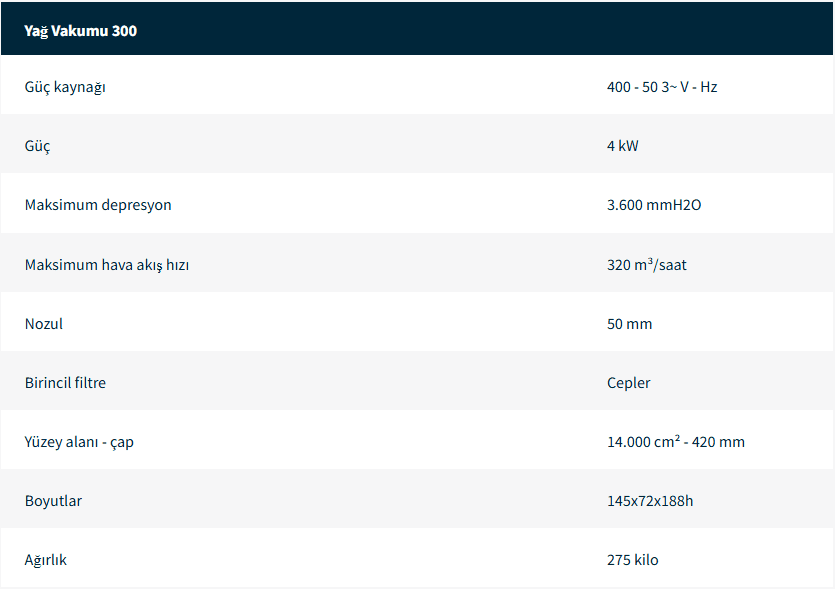Click the 145x72x188h dimensions value

coord(649,501)
